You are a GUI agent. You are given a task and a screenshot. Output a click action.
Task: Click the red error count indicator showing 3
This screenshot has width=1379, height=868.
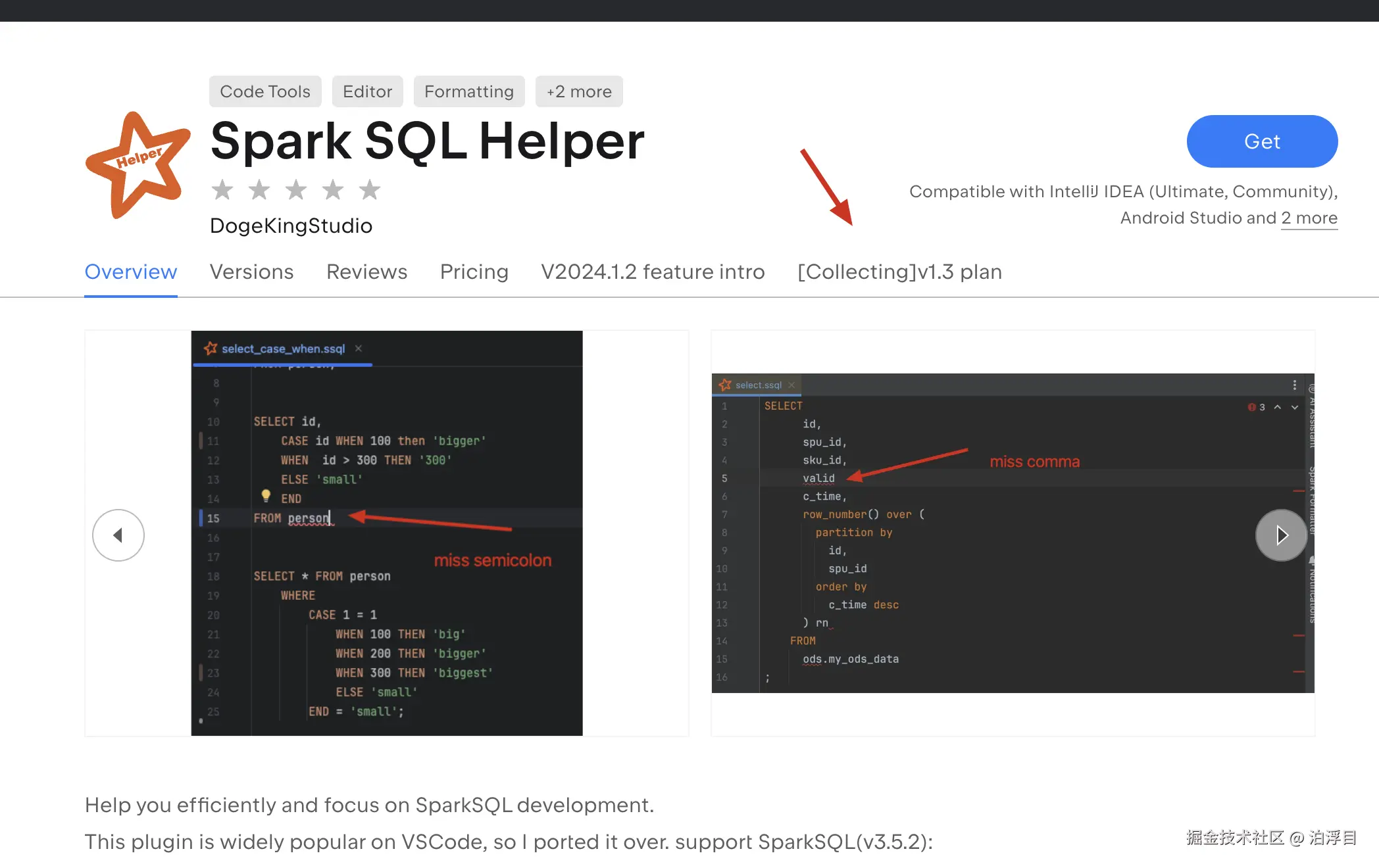pos(1256,407)
